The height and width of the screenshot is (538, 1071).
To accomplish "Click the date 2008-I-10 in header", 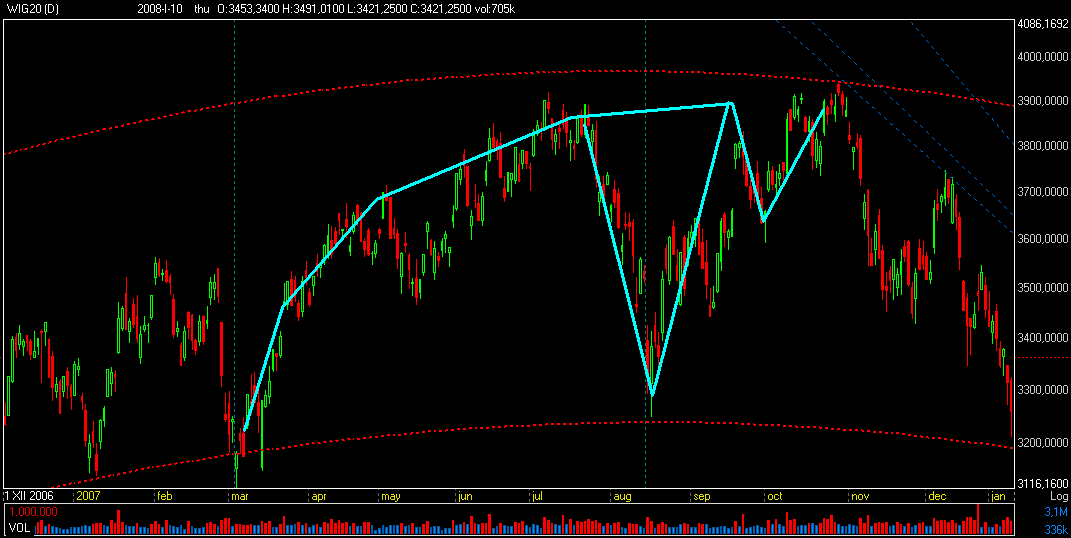I will click(161, 10).
